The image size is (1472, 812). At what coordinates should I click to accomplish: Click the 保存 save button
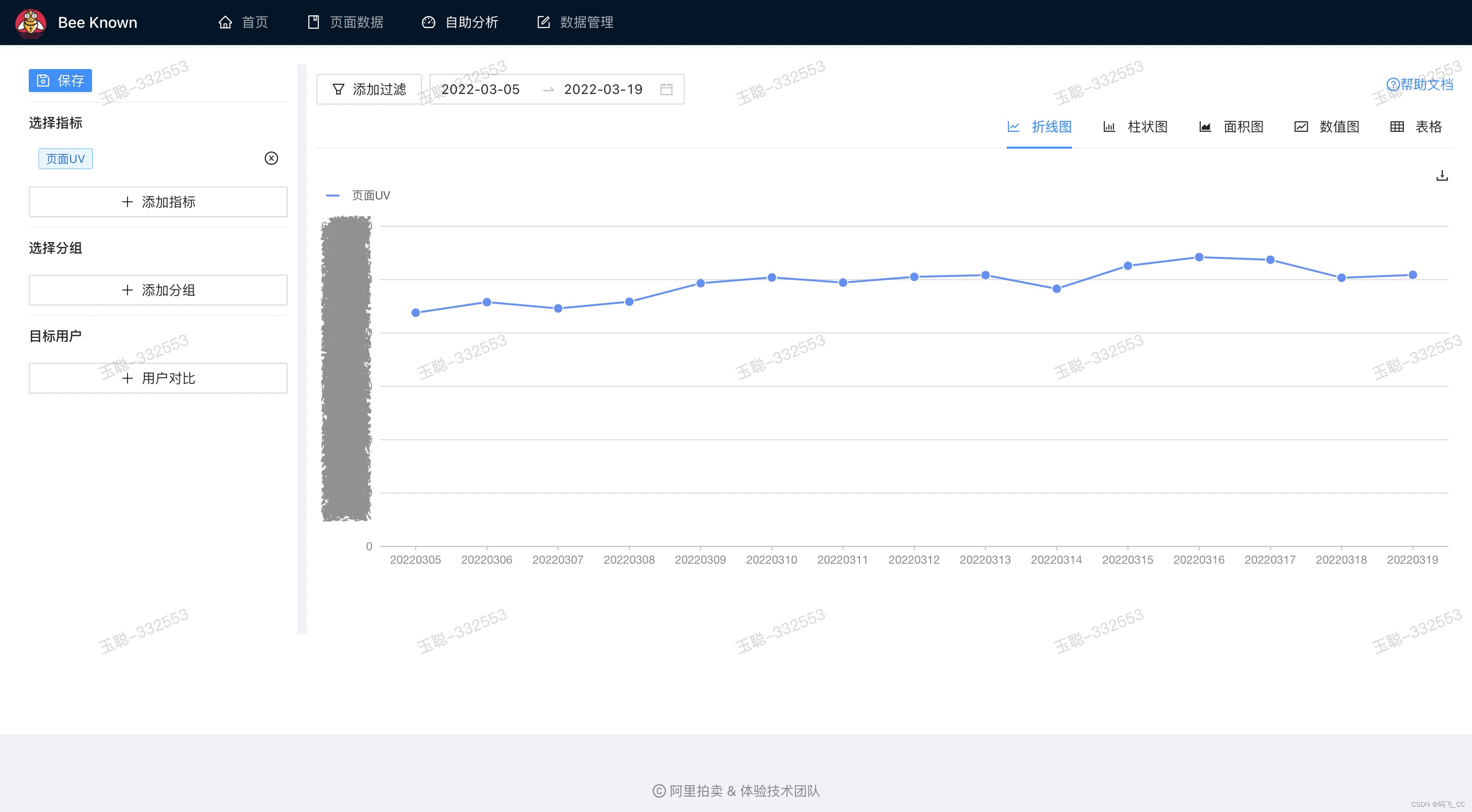[60, 81]
